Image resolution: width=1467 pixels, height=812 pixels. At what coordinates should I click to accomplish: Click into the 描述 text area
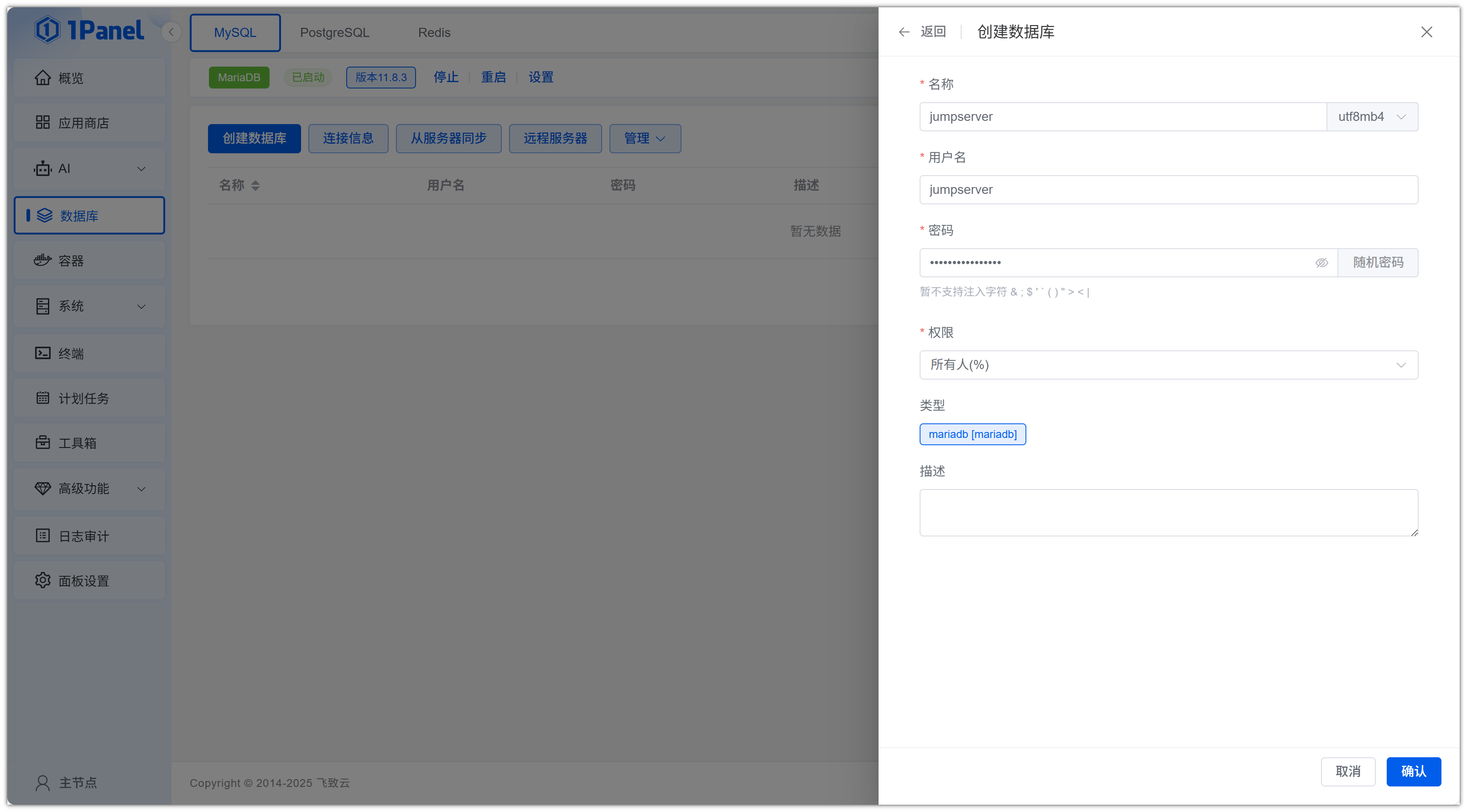[1168, 512]
